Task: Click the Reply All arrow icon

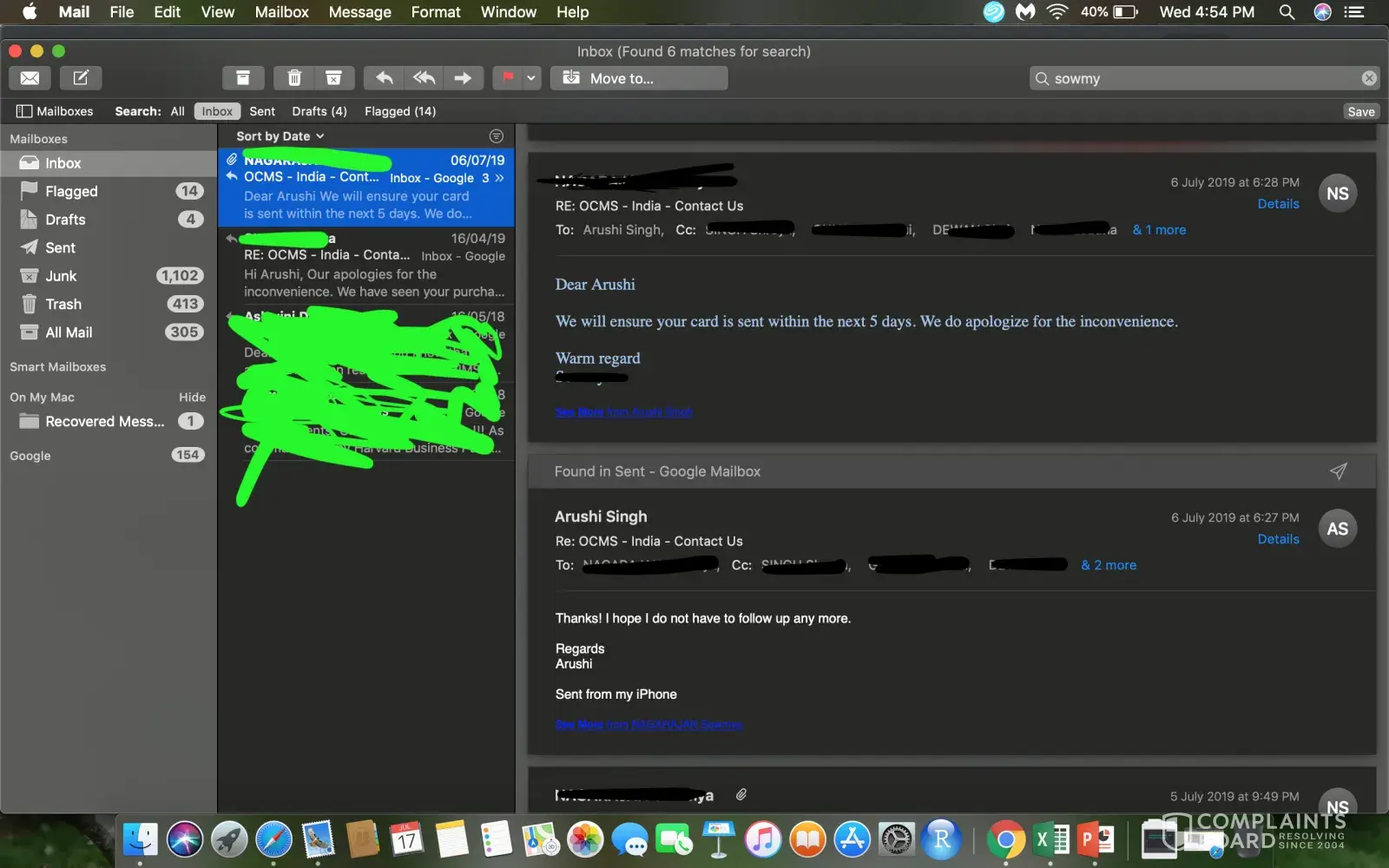Action: coord(424,78)
